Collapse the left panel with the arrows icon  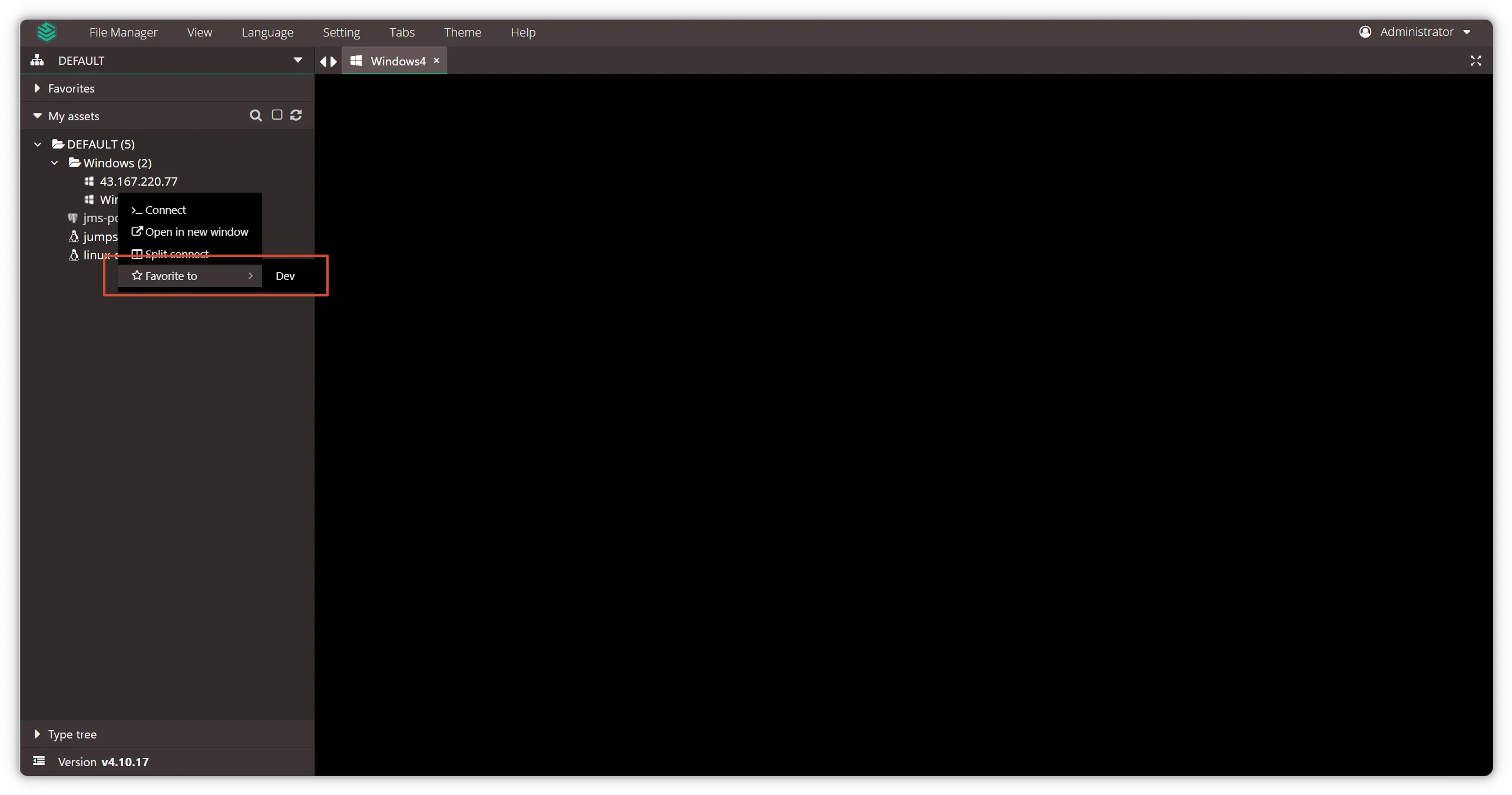point(328,61)
